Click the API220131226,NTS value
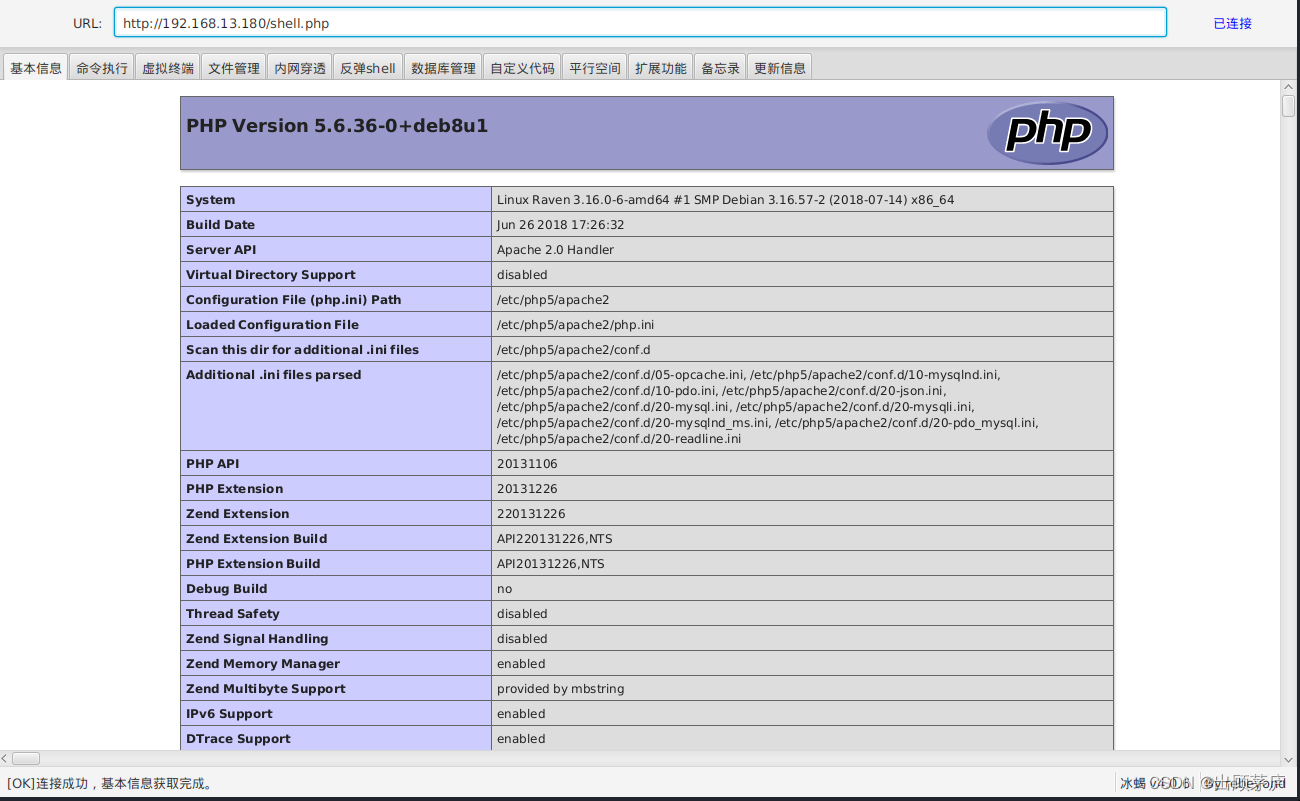Screen dimensions: 1300x801 (x=554, y=539)
